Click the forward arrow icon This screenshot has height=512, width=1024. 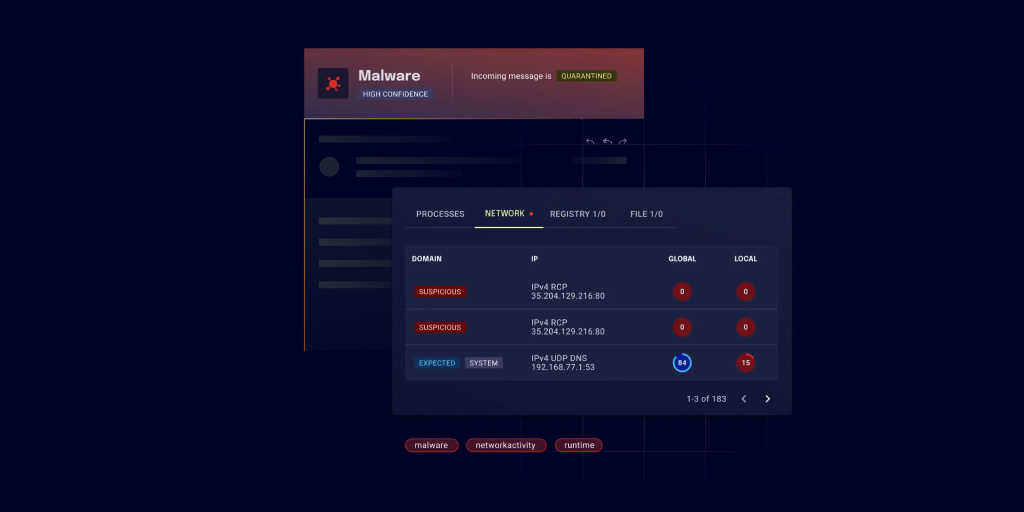pyautogui.click(x=623, y=142)
